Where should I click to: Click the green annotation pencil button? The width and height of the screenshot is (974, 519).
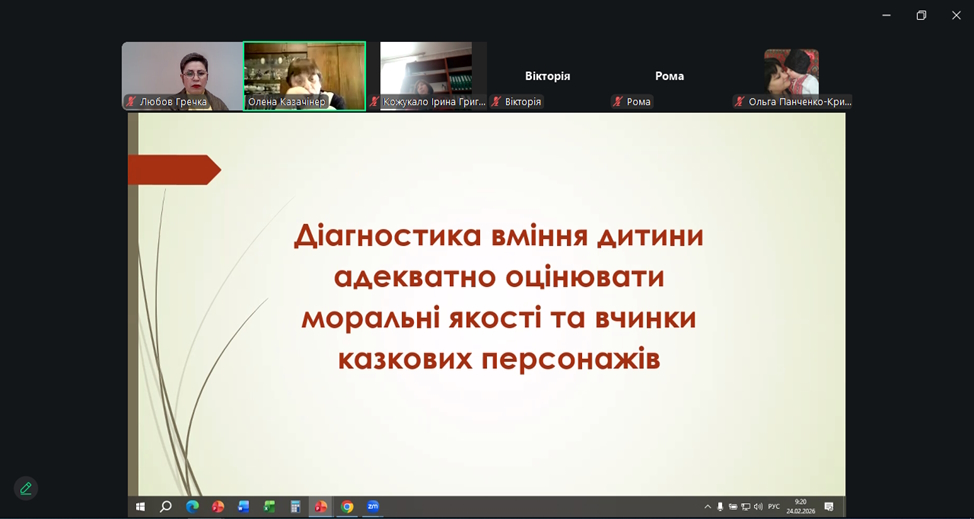click(x=26, y=488)
